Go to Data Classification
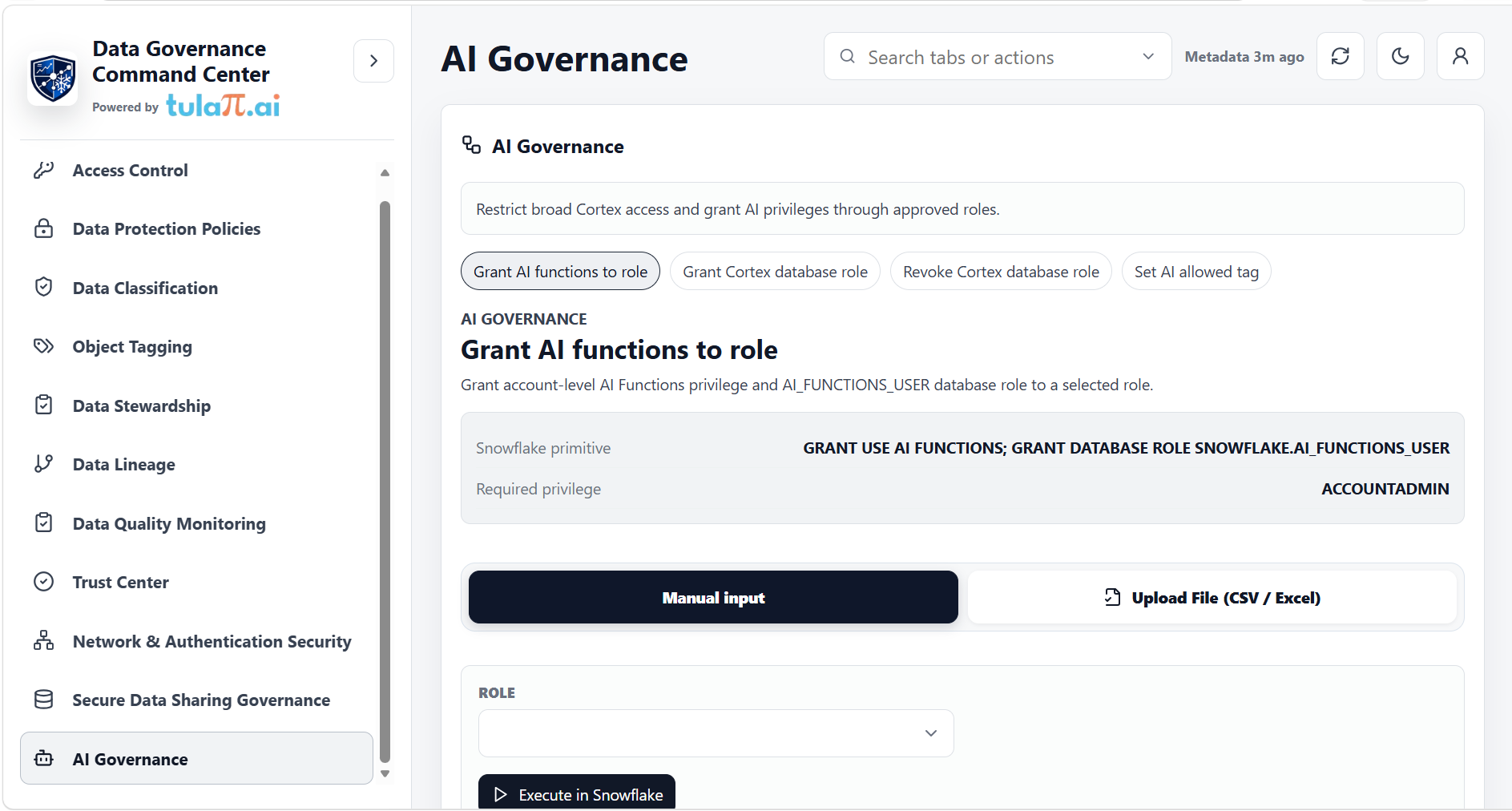This screenshot has width=1512, height=811. tap(196, 288)
